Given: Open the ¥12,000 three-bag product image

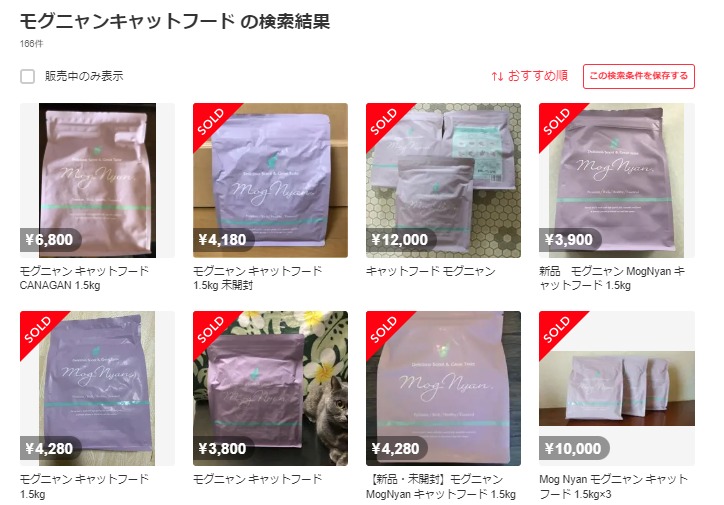Looking at the screenshot, I should (x=443, y=180).
